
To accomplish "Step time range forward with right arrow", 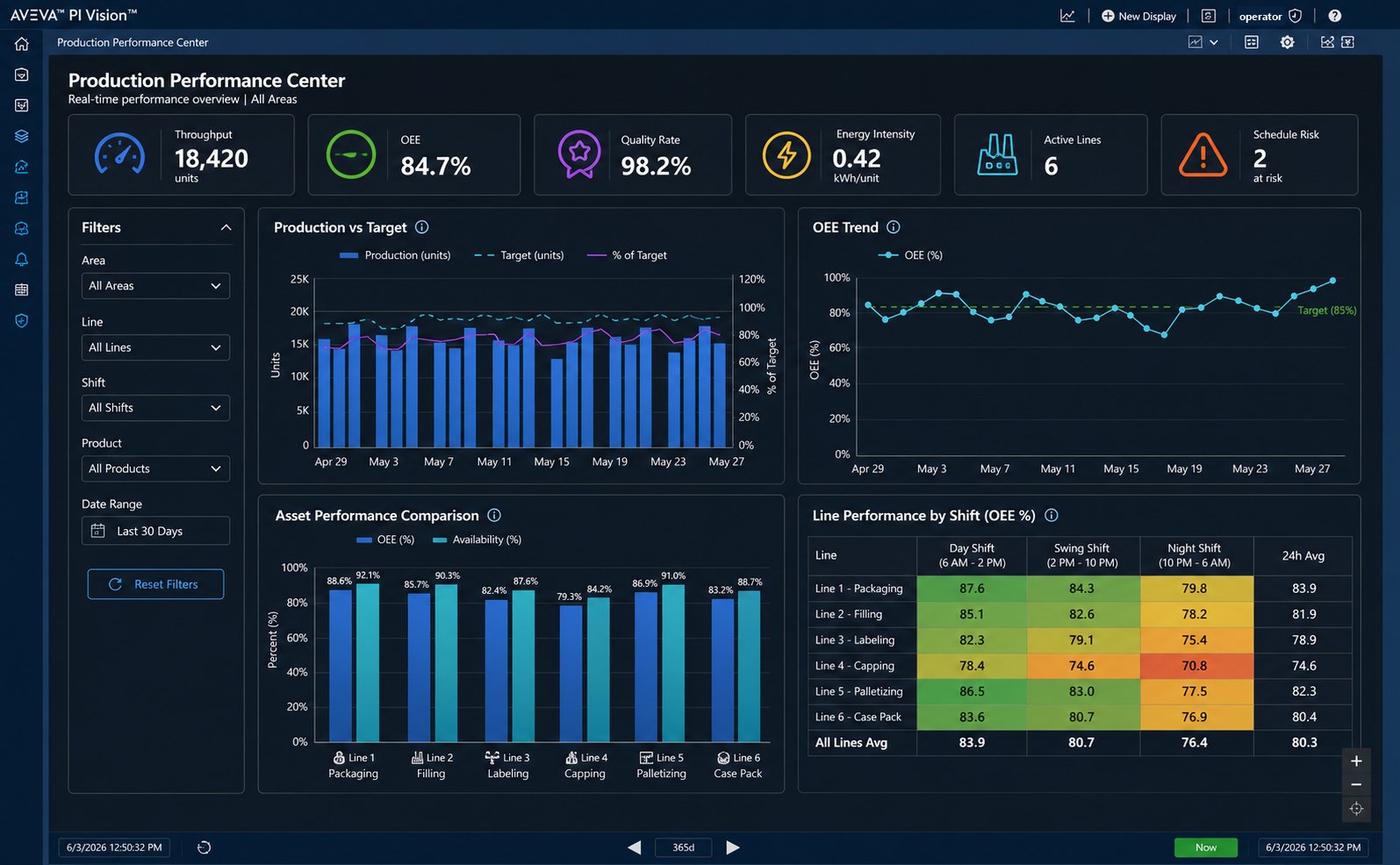I will tap(733, 847).
